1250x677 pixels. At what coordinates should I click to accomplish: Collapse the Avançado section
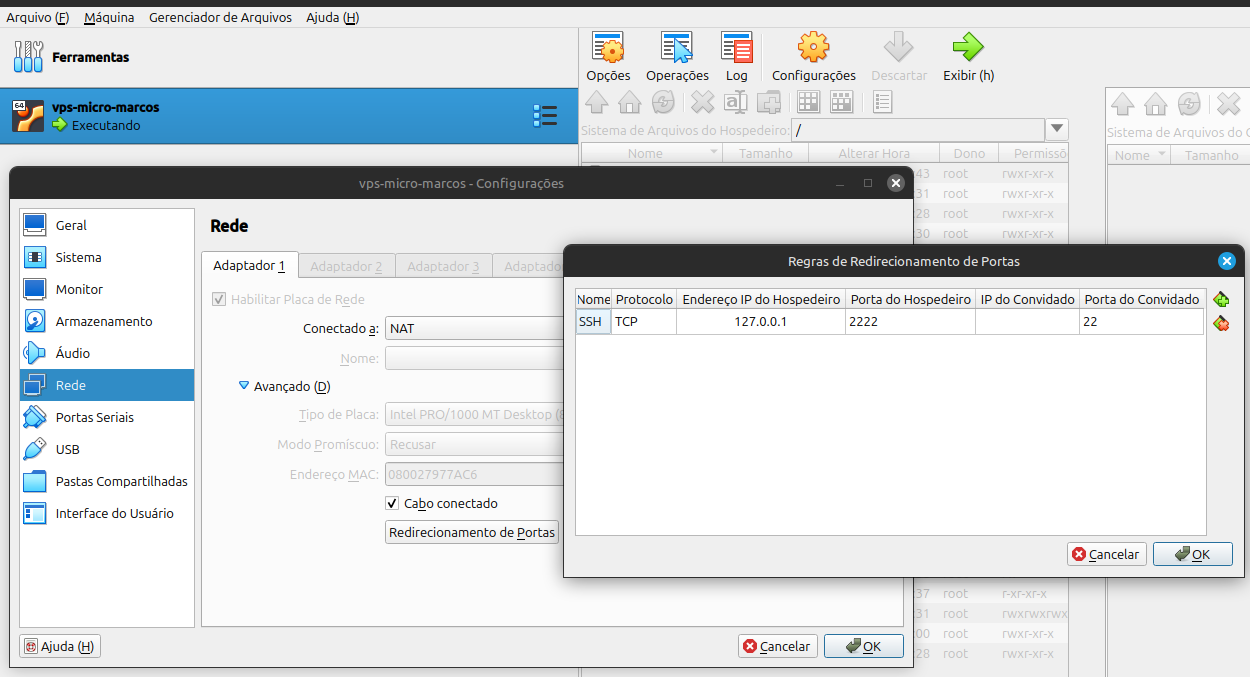pos(244,386)
